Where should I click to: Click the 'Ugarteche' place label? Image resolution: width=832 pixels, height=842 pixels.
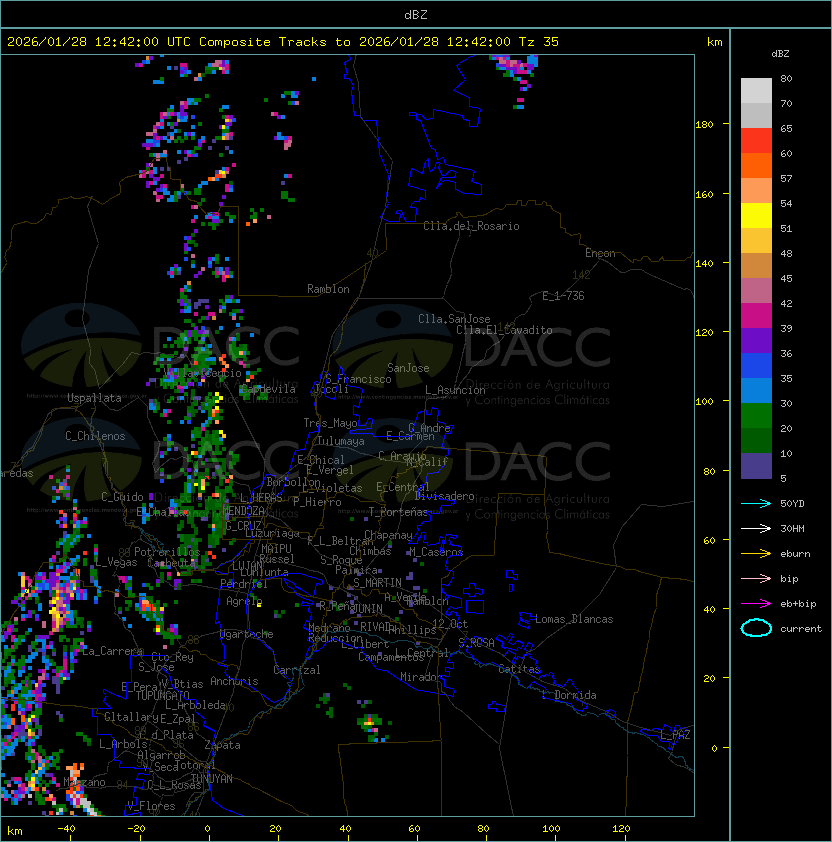point(247,634)
